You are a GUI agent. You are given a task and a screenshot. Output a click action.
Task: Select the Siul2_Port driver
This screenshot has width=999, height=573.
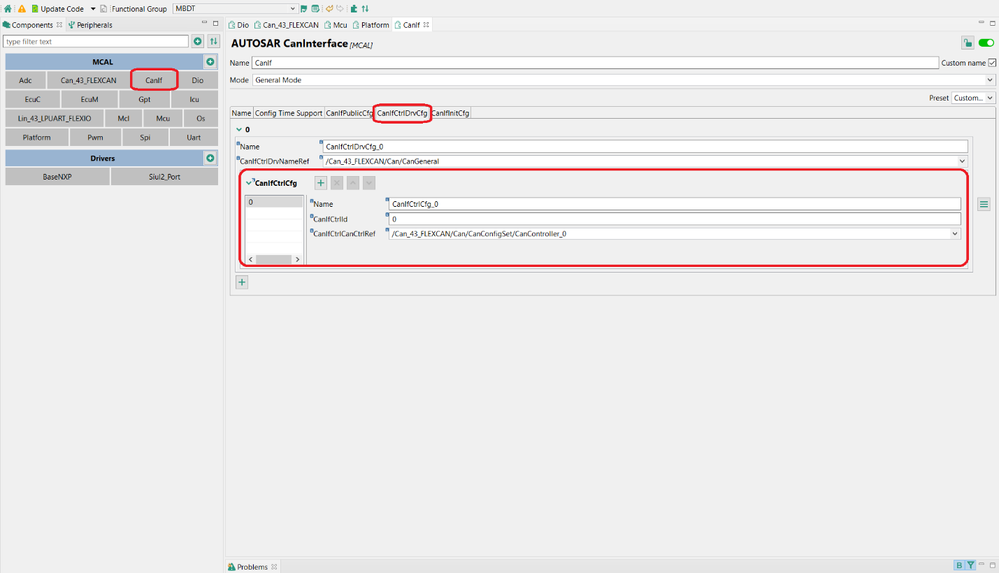pos(164,177)
